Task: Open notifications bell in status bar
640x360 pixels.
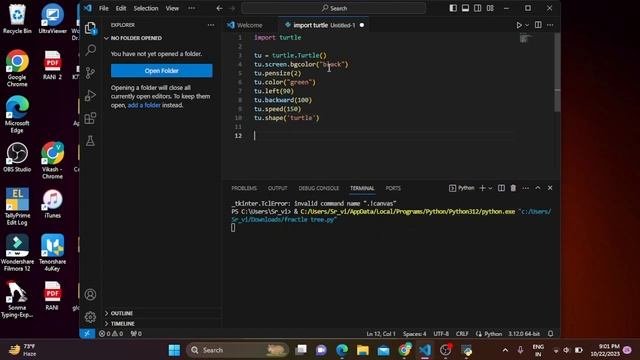Action: point(551,333)
